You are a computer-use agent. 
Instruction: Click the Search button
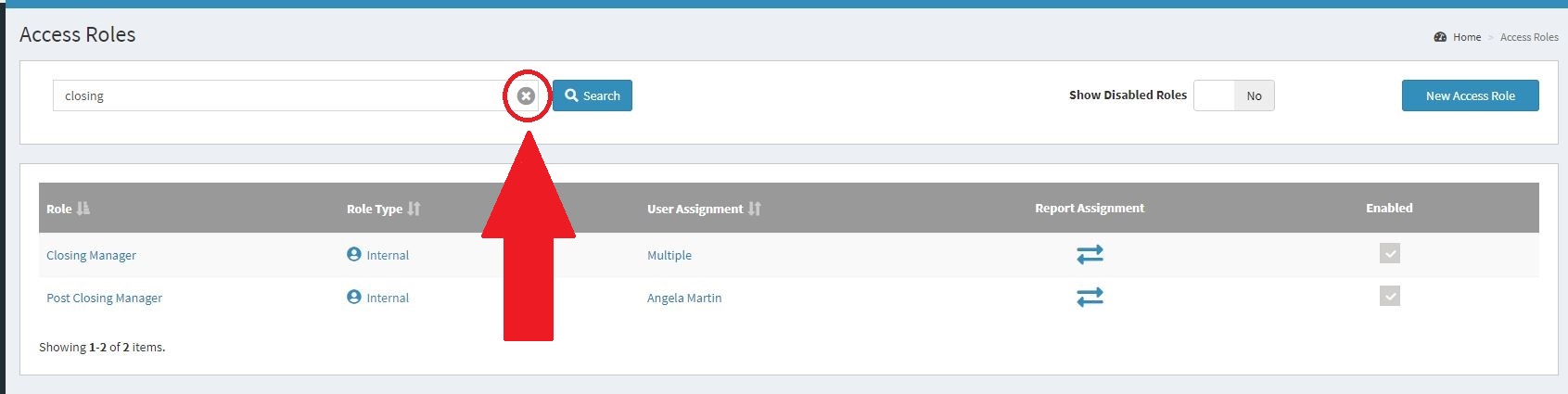[x=593, y=95]
